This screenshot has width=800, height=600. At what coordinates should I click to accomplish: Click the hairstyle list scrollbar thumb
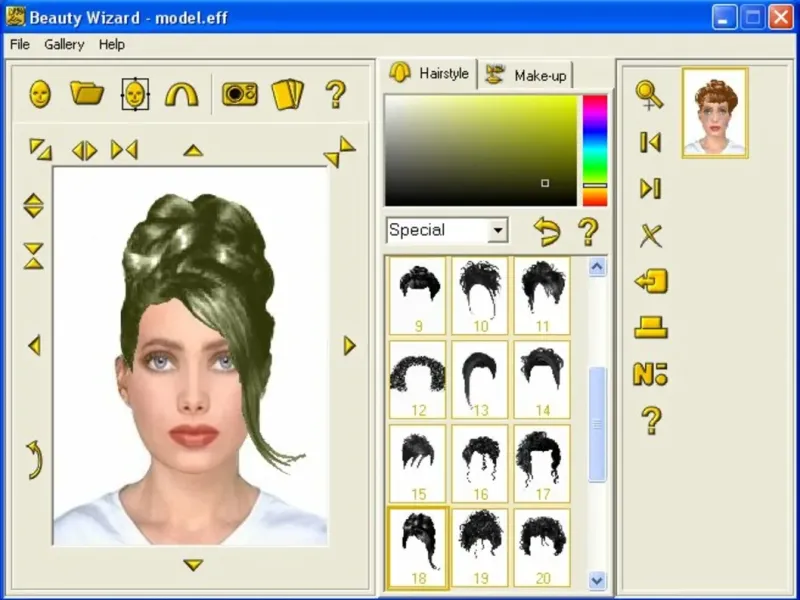tap(597, 424)
